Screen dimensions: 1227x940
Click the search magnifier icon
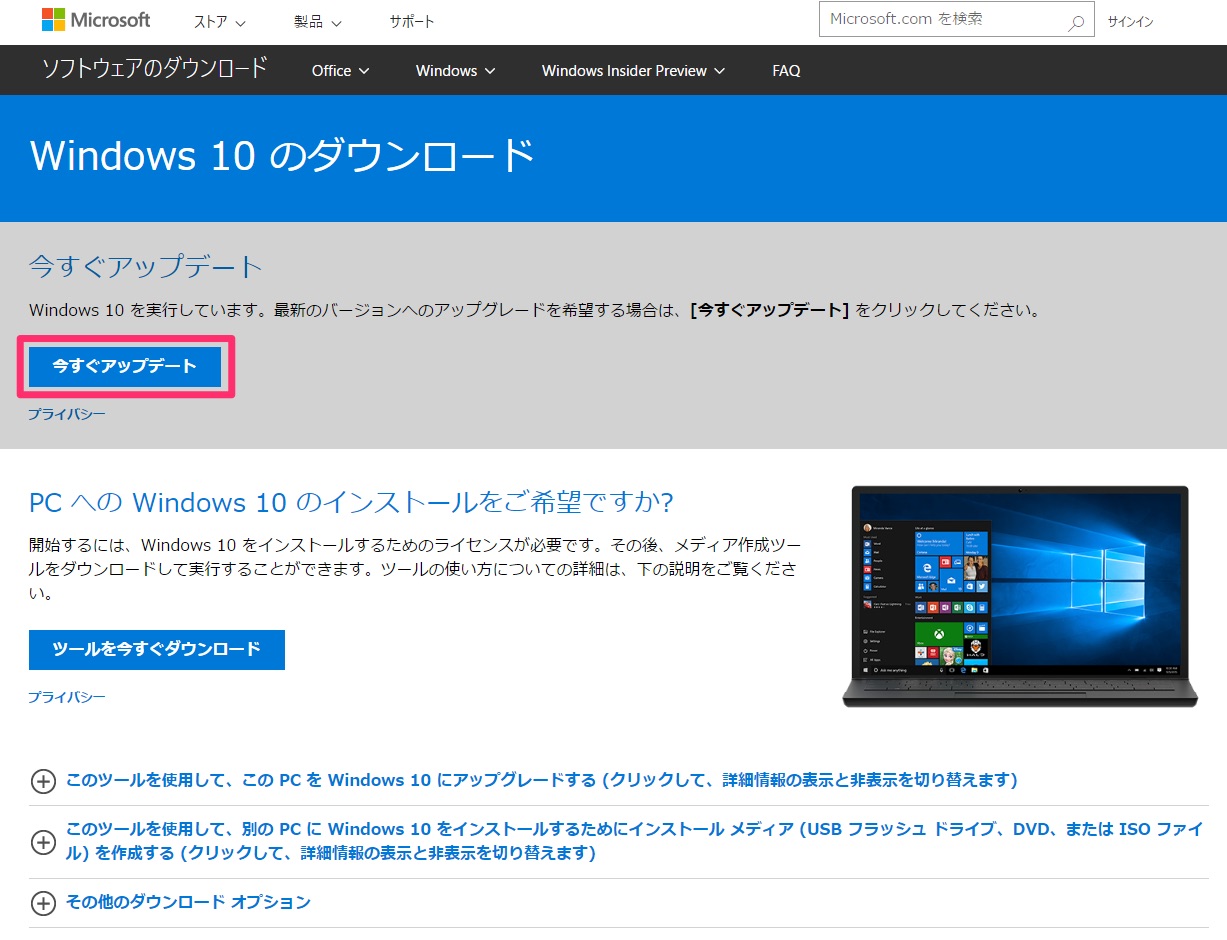1076,22
